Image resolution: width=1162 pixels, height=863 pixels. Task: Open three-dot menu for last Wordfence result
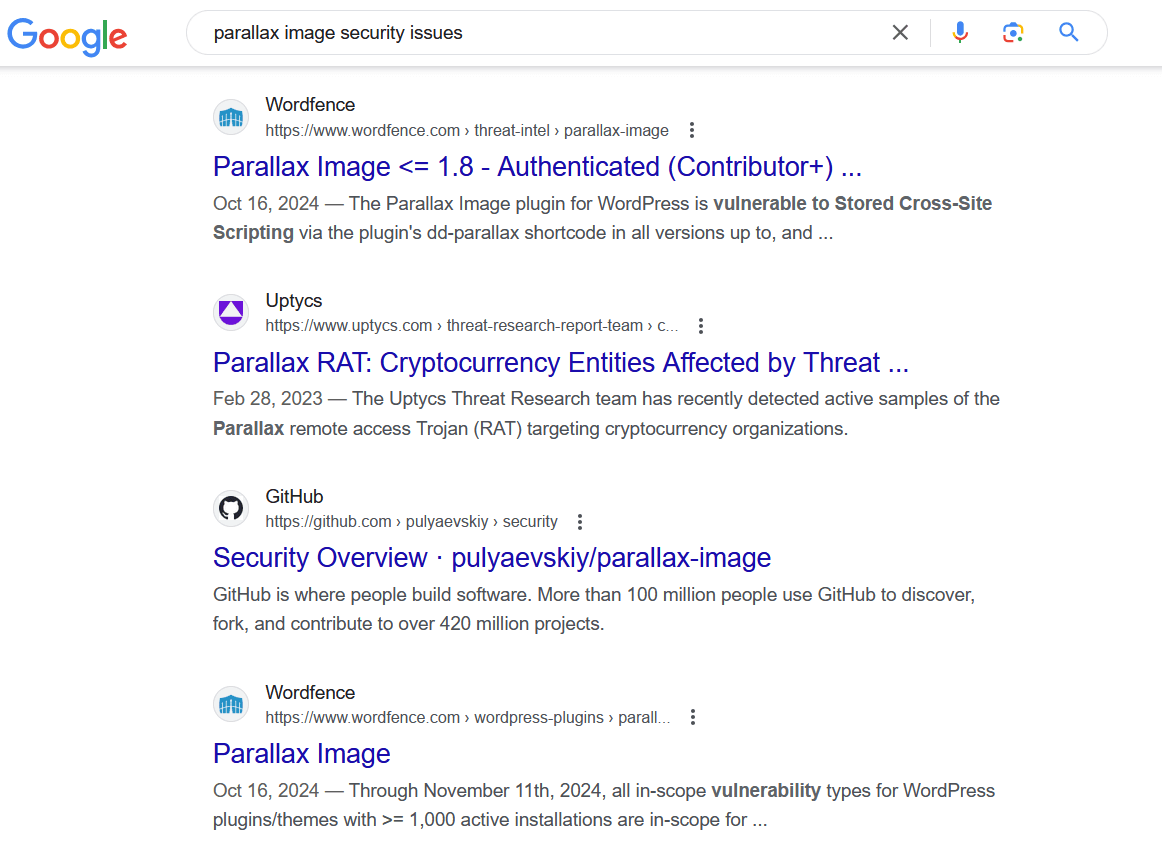[x=693, y=718]
